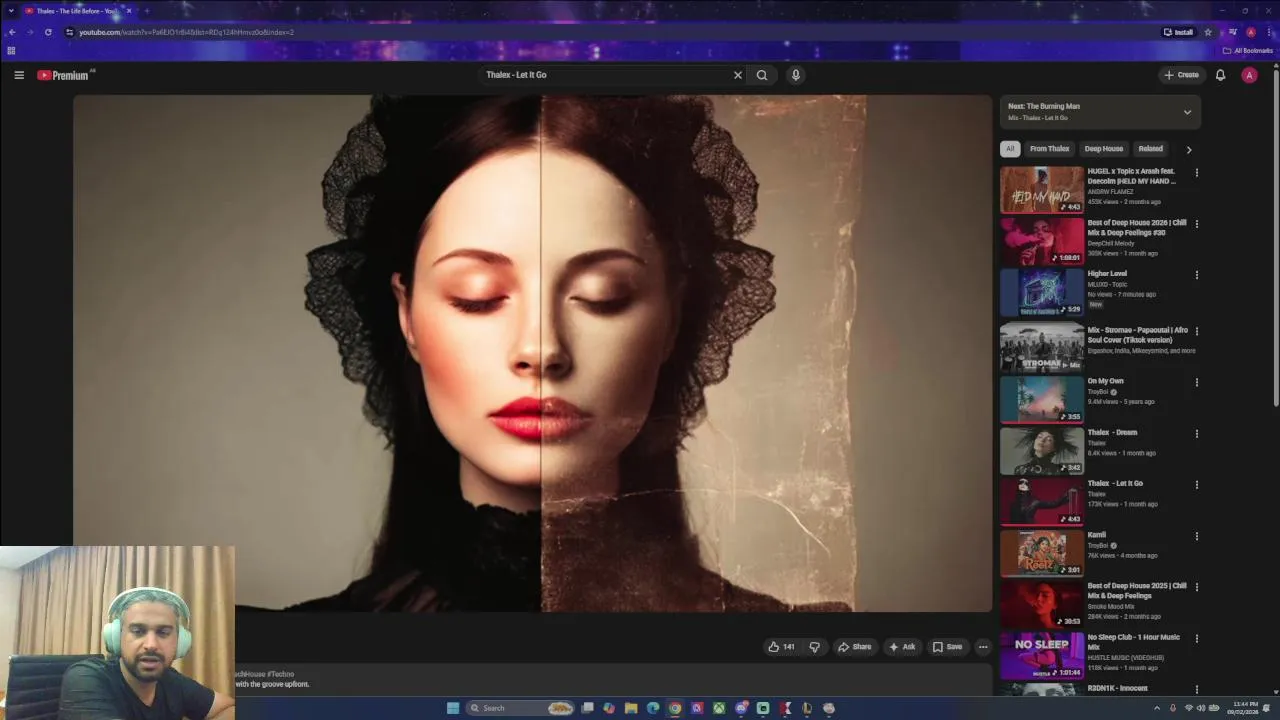The image size is (1280, 720).
Task: Open Best of Deep House 2025 title
Action: (x=1137, y=591)
